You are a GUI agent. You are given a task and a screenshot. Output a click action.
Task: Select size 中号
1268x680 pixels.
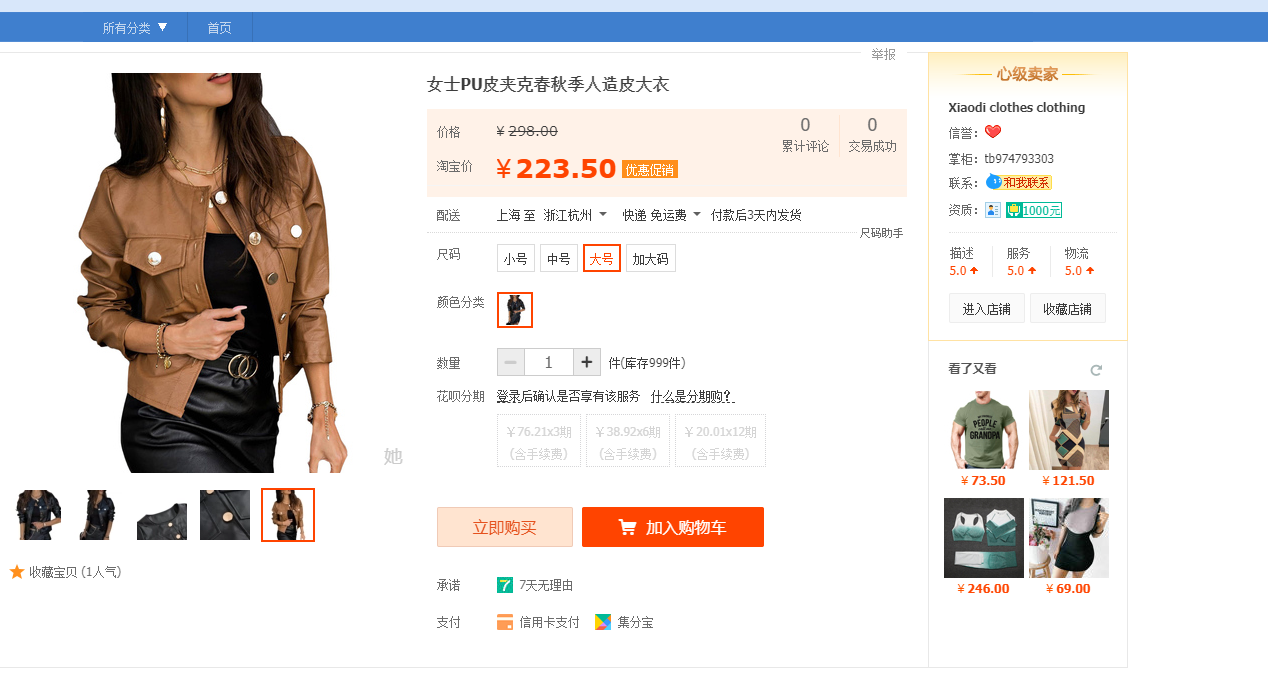(x=559, y=258)
